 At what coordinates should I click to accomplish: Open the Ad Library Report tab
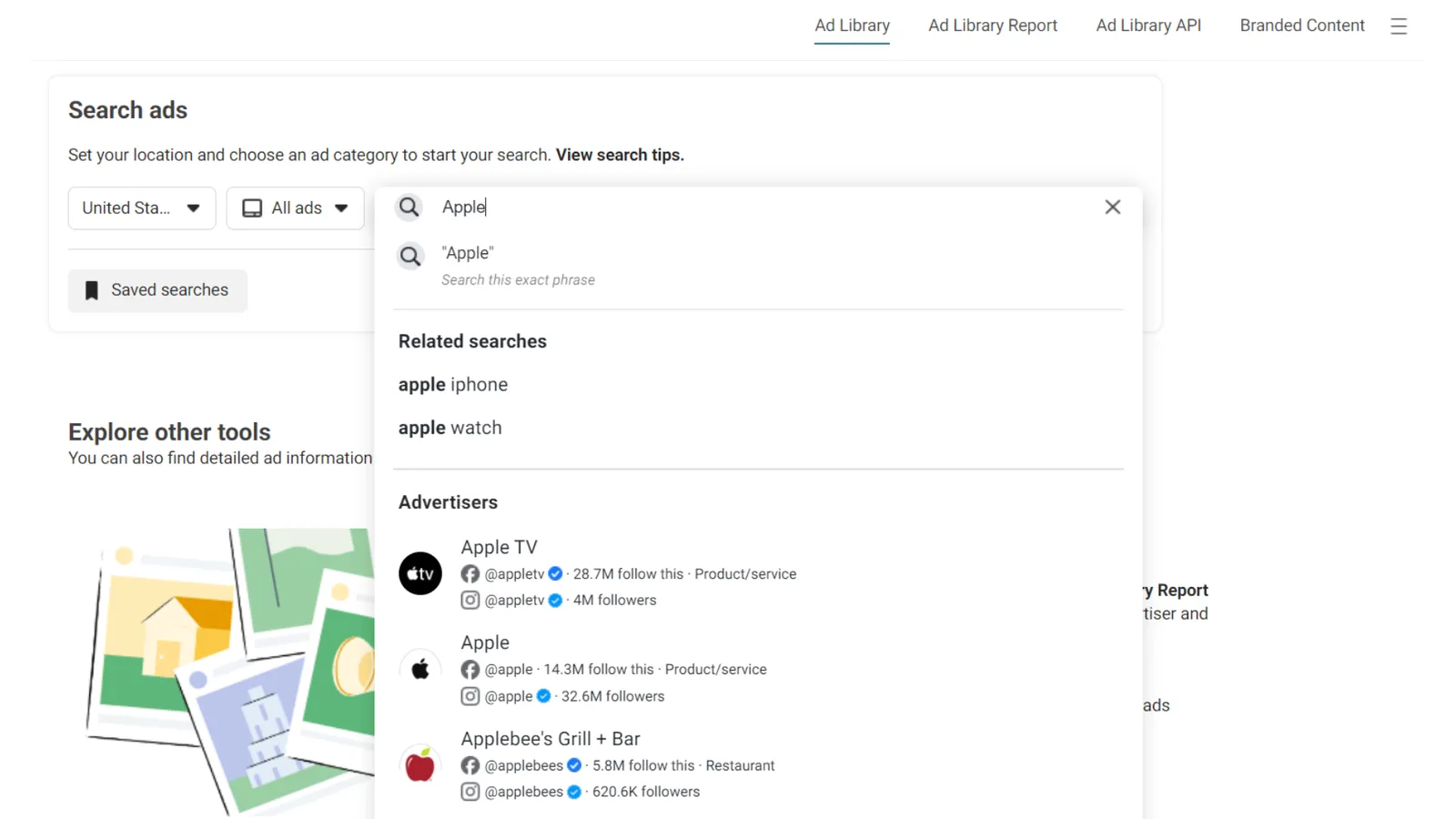coord(993,25)
